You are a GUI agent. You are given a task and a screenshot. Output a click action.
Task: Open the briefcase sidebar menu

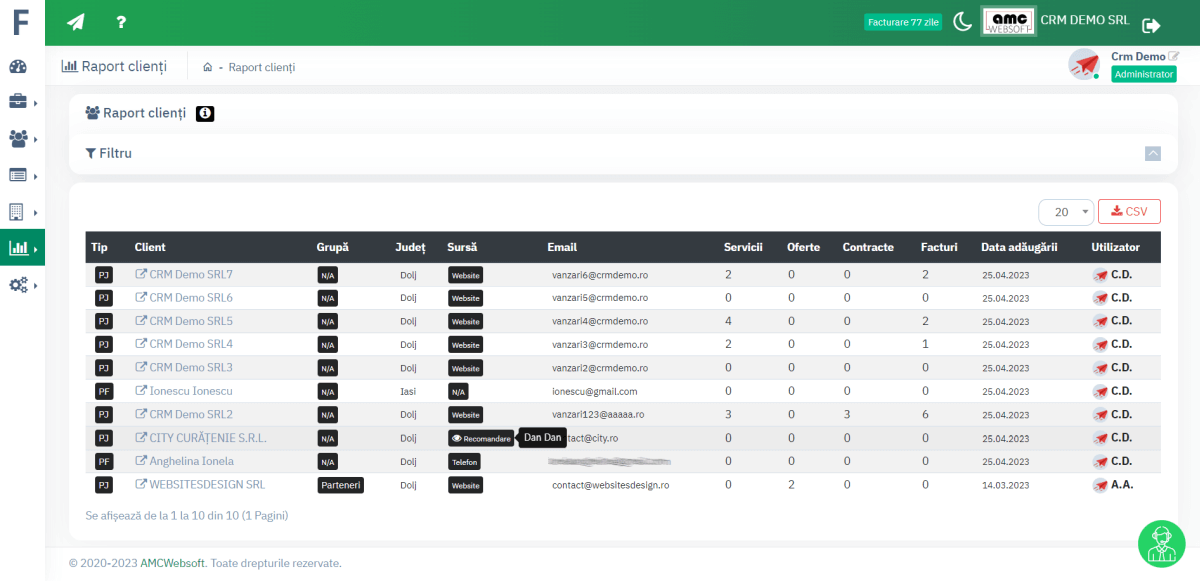18,102
